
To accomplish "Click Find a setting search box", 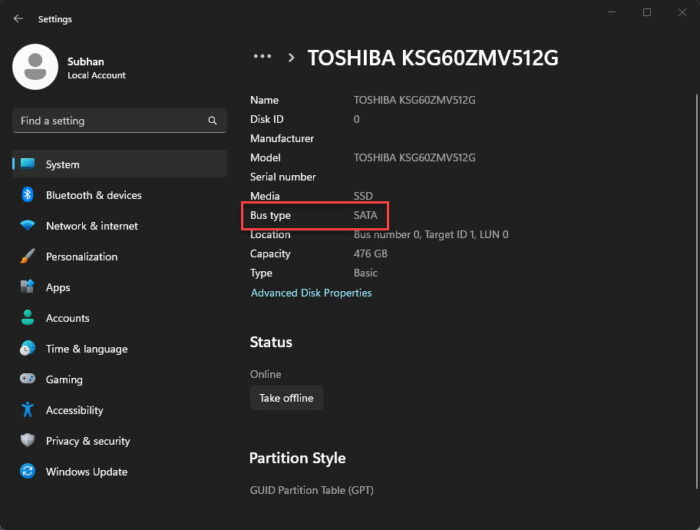I will pos(120,121).
